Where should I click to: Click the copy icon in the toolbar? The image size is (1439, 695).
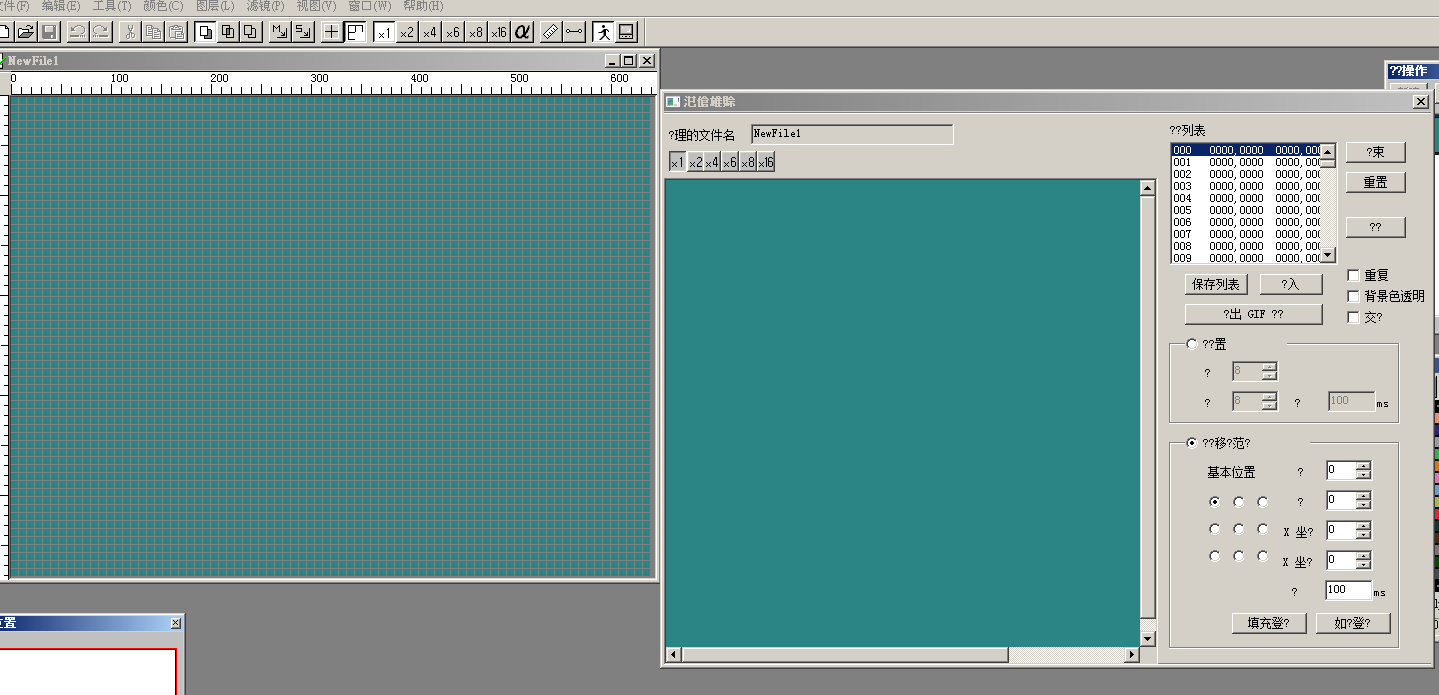(x=153, y=32)
